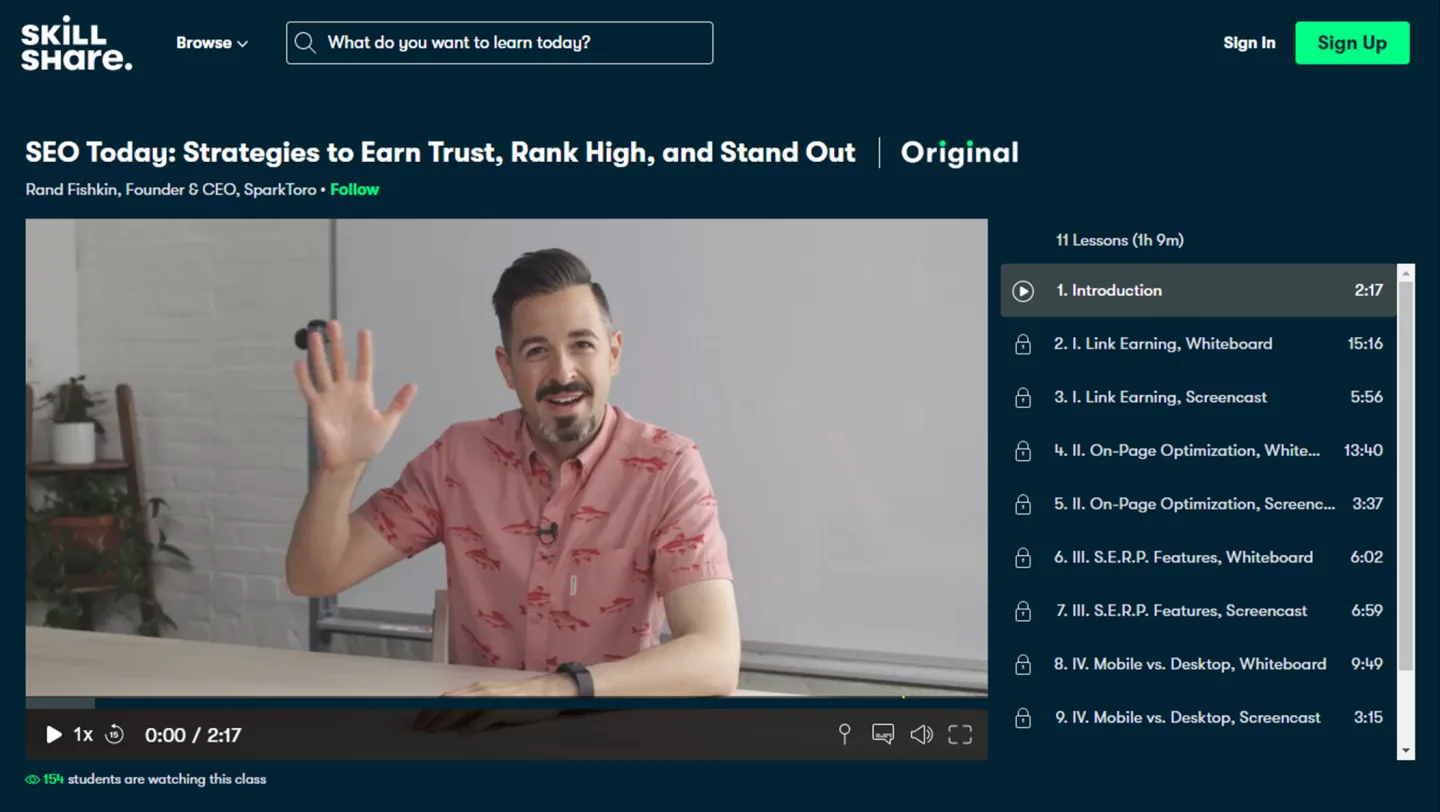Image resolution: width=1440 pixels, height=812 pixels.
Task: Click the keyboard shortcuts pin icon in player
Action: click(845, 734)
